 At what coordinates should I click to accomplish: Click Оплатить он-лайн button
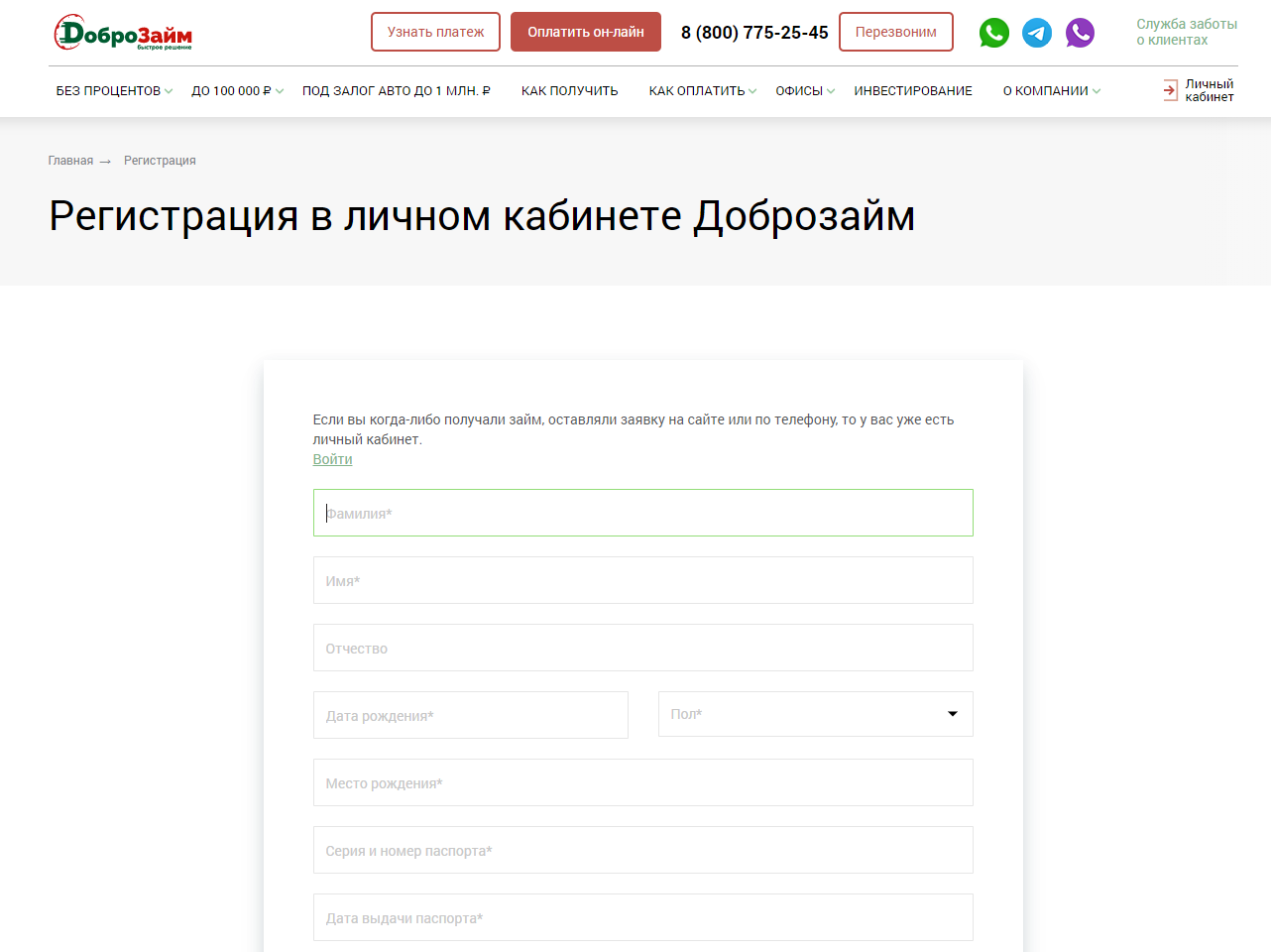tap(586, 32)
